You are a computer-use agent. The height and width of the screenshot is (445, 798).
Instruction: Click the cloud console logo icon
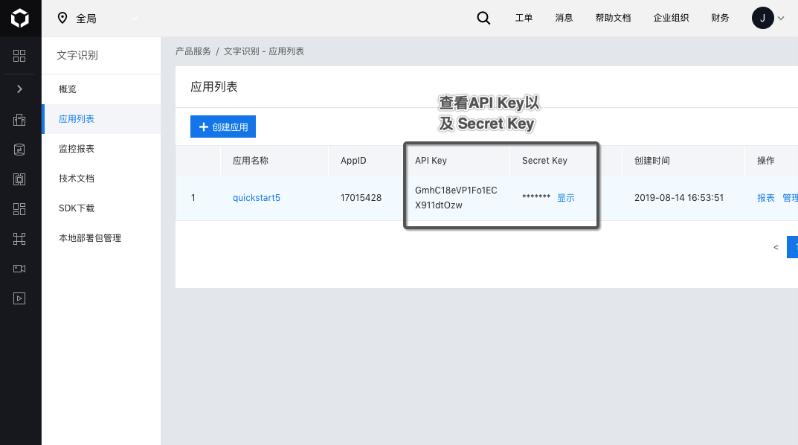[20, 18]
